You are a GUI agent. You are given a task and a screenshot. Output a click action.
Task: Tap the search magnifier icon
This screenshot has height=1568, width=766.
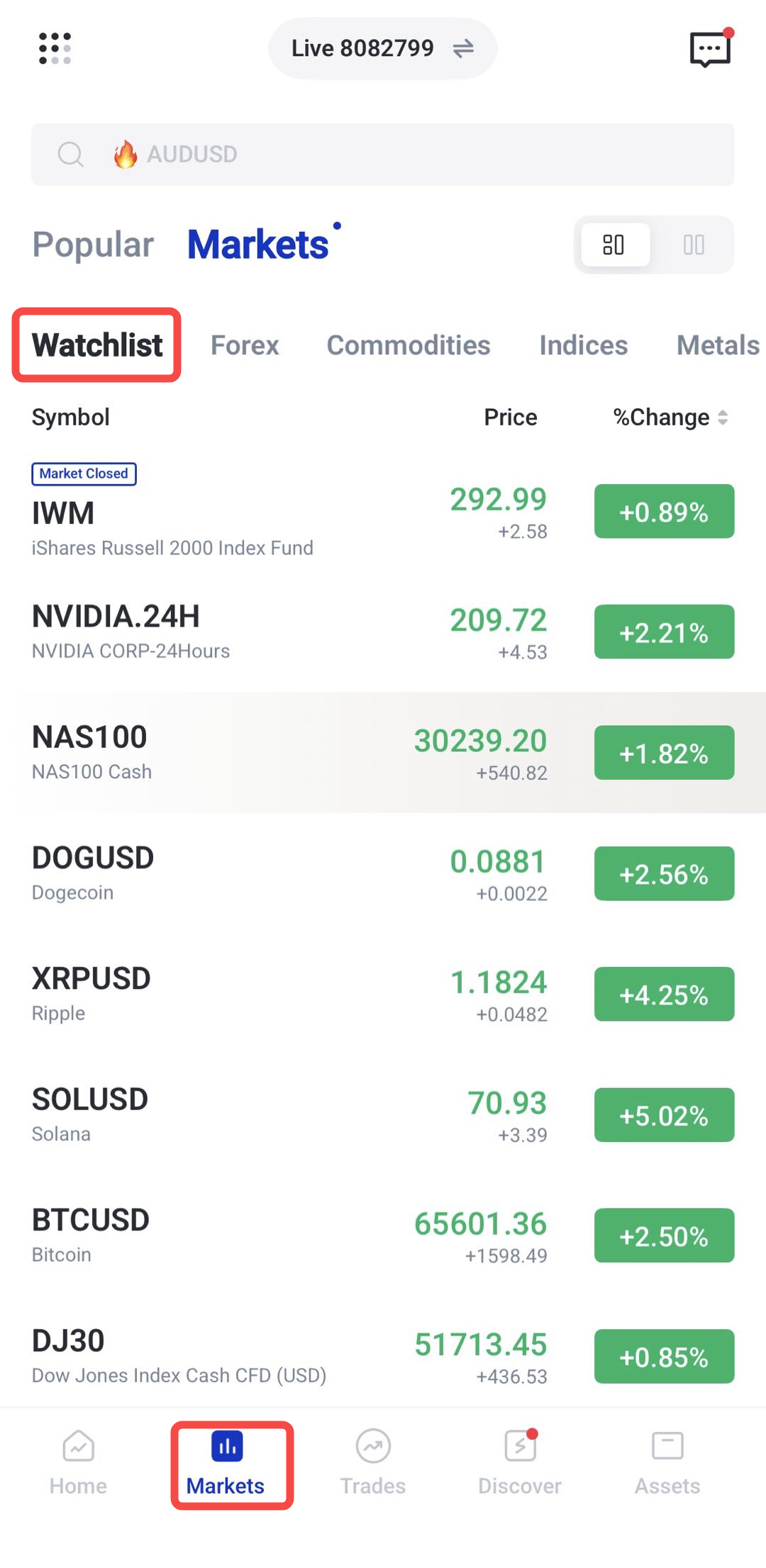[x=70, y=154]
